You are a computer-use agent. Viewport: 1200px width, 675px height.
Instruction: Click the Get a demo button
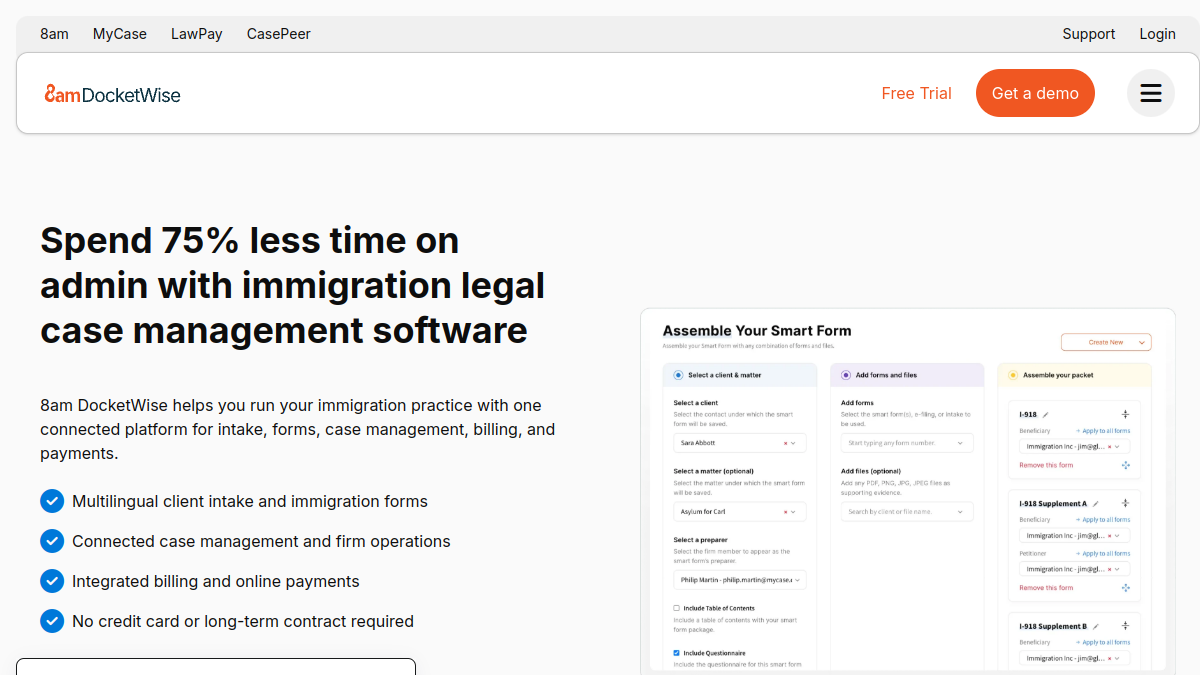click(1035, 93)
